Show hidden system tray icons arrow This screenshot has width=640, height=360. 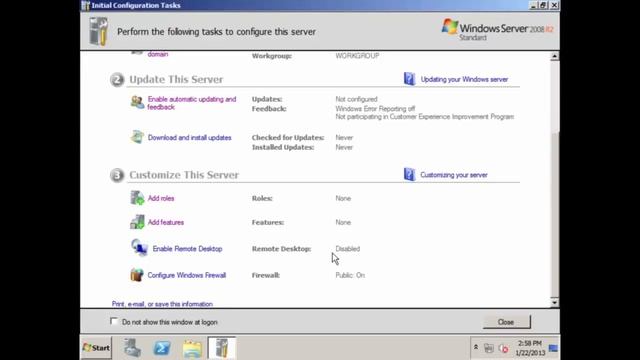click(476, 348)
